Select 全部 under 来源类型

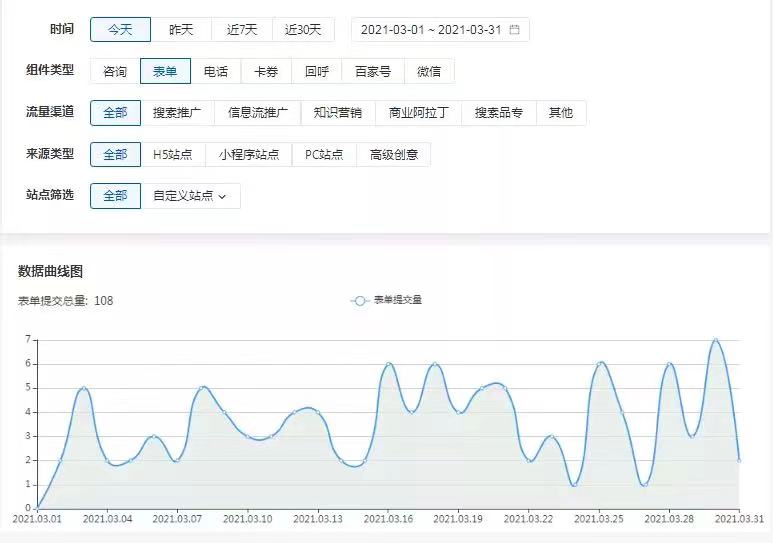point(115,154)
